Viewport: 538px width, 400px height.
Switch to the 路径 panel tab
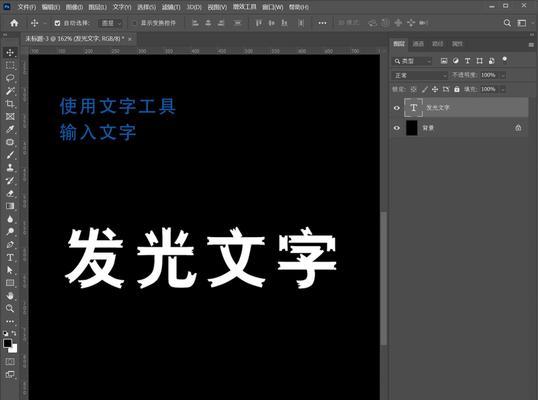click(x=437, y=44)
